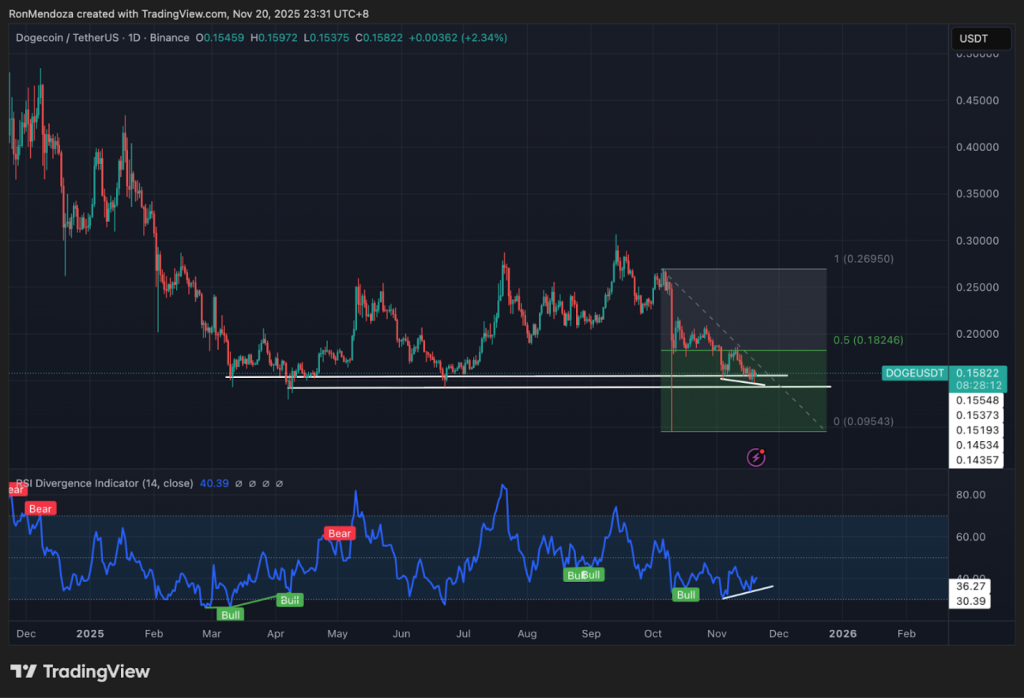Screen dimensions: 1024x698
Task: Open settings for the RSI Divergence Indicator
Action: (251, 483)
